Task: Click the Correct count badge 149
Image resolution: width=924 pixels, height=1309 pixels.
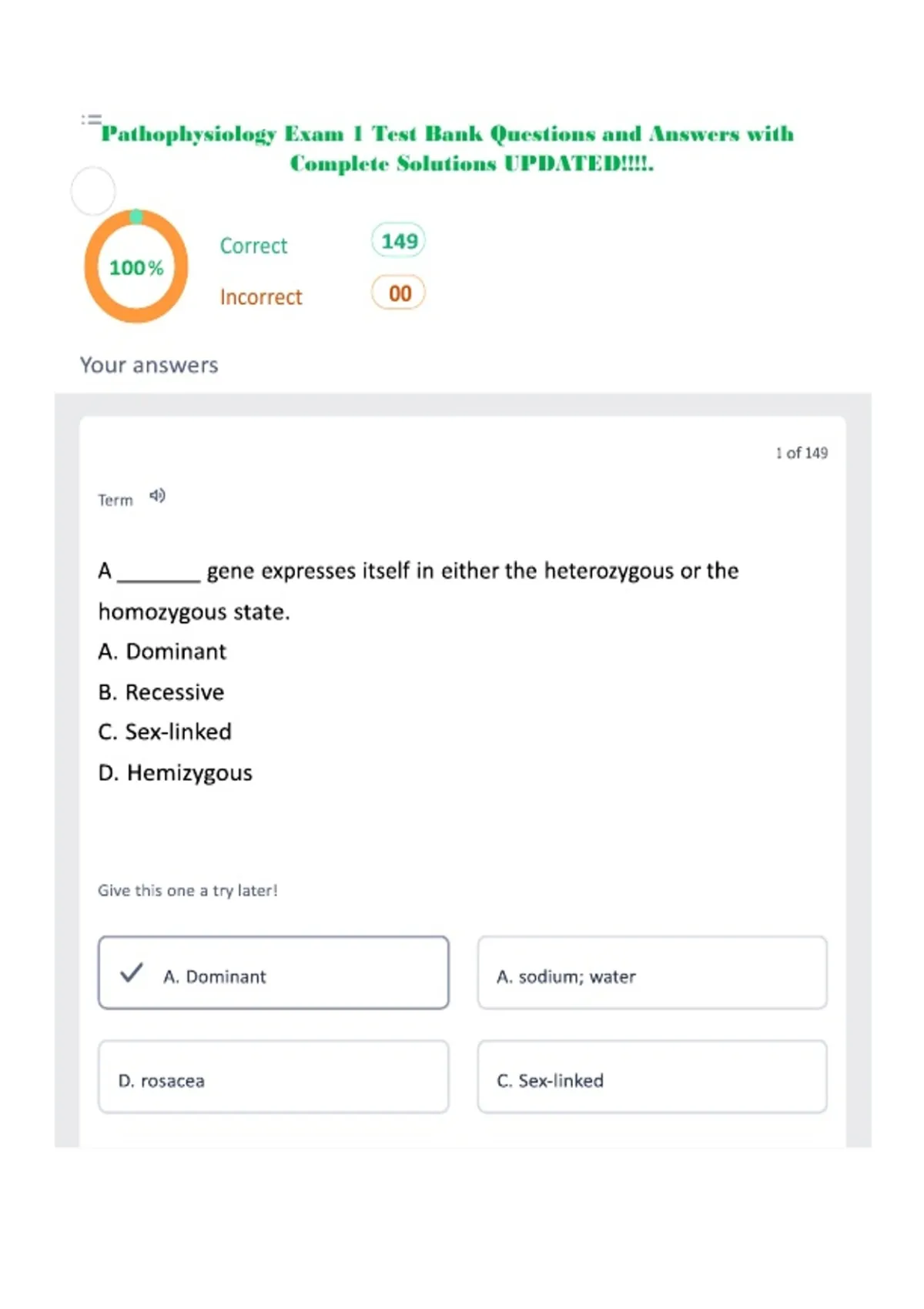Action: [x=398, y=241]
